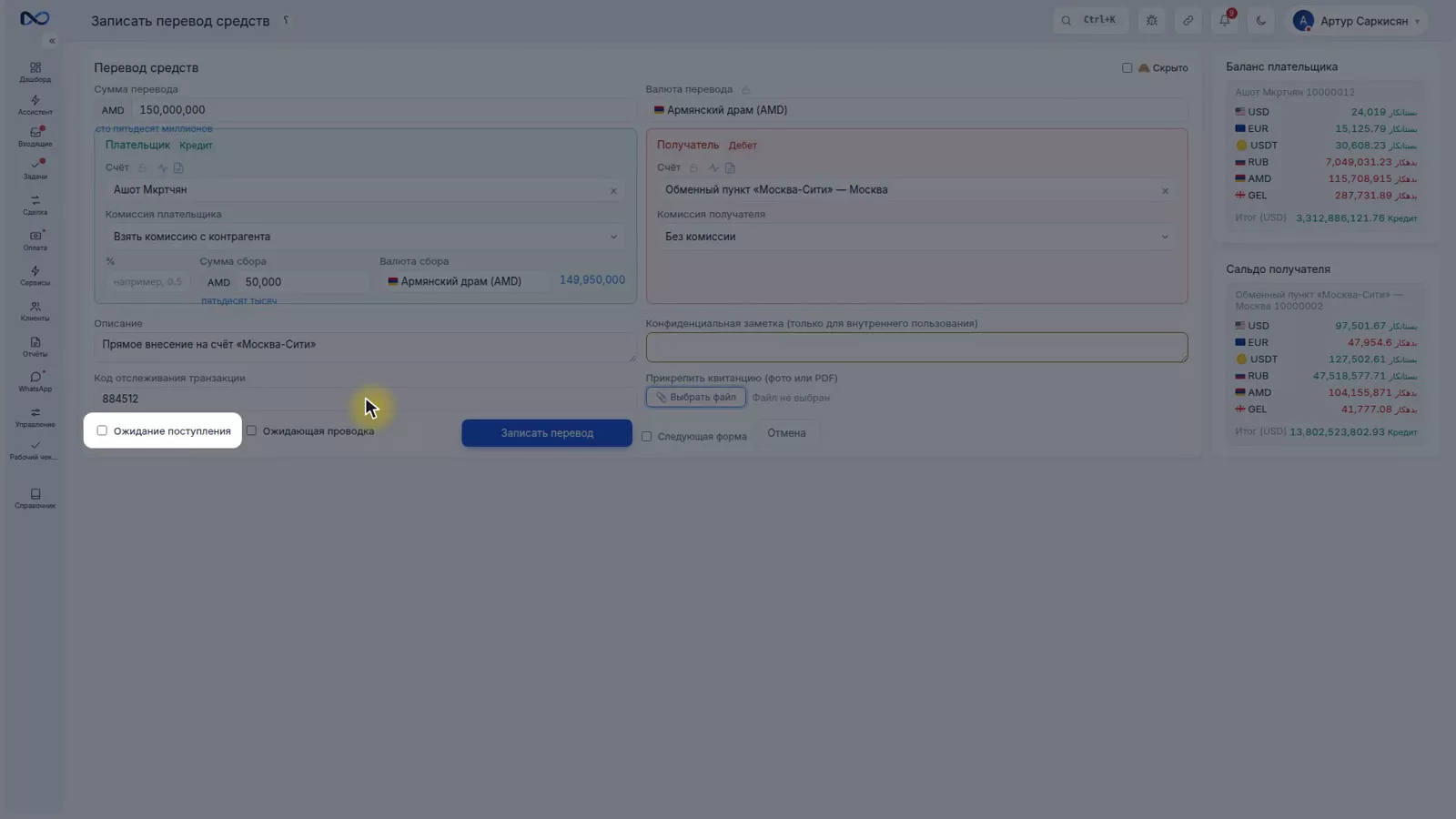Image resolution: width=1456 pixels, height=819 pixels.
Task: Click the payer account document icon
Action: tap(178, 167)
